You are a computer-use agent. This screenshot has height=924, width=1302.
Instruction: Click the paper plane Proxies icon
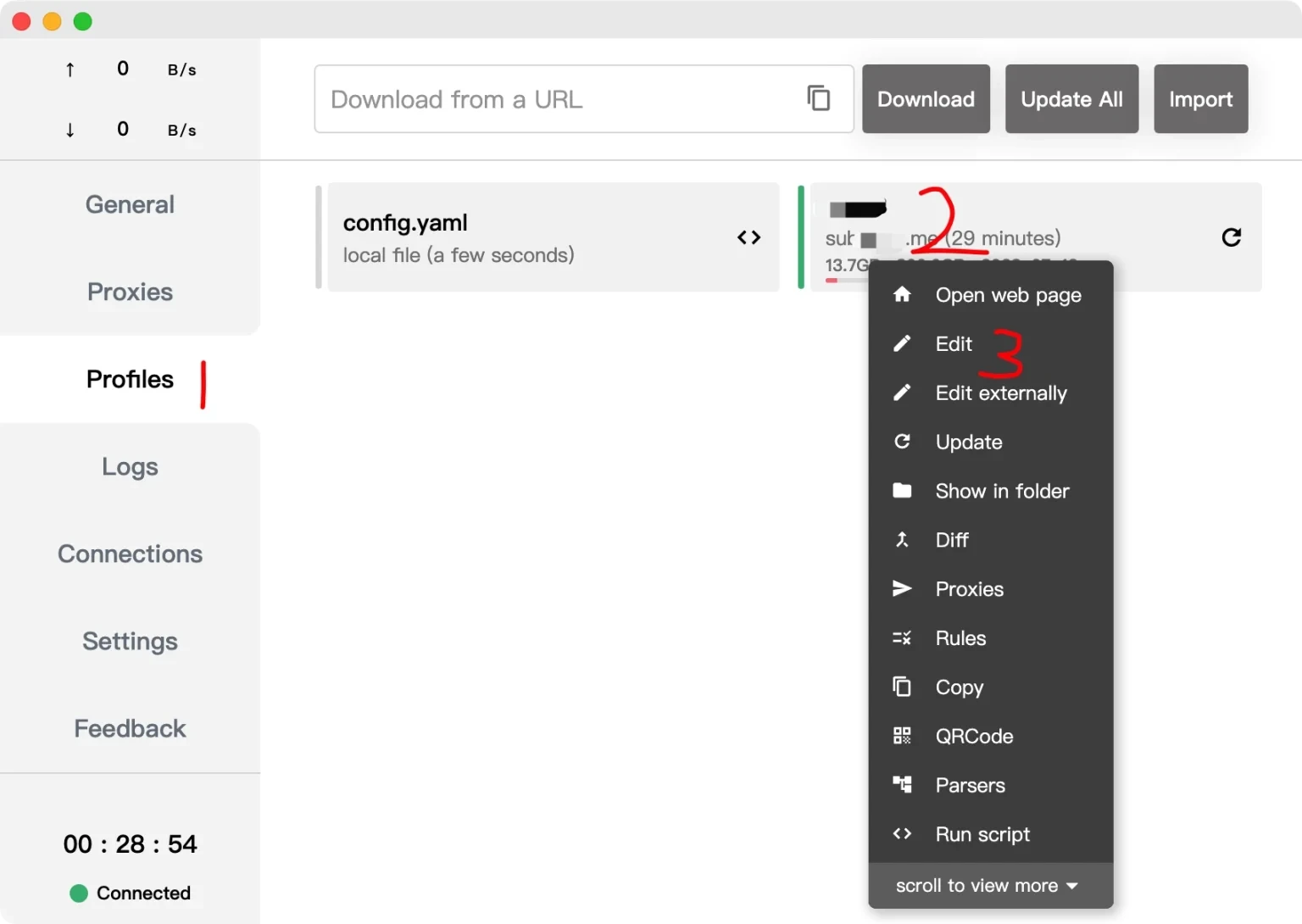point(902,589)
